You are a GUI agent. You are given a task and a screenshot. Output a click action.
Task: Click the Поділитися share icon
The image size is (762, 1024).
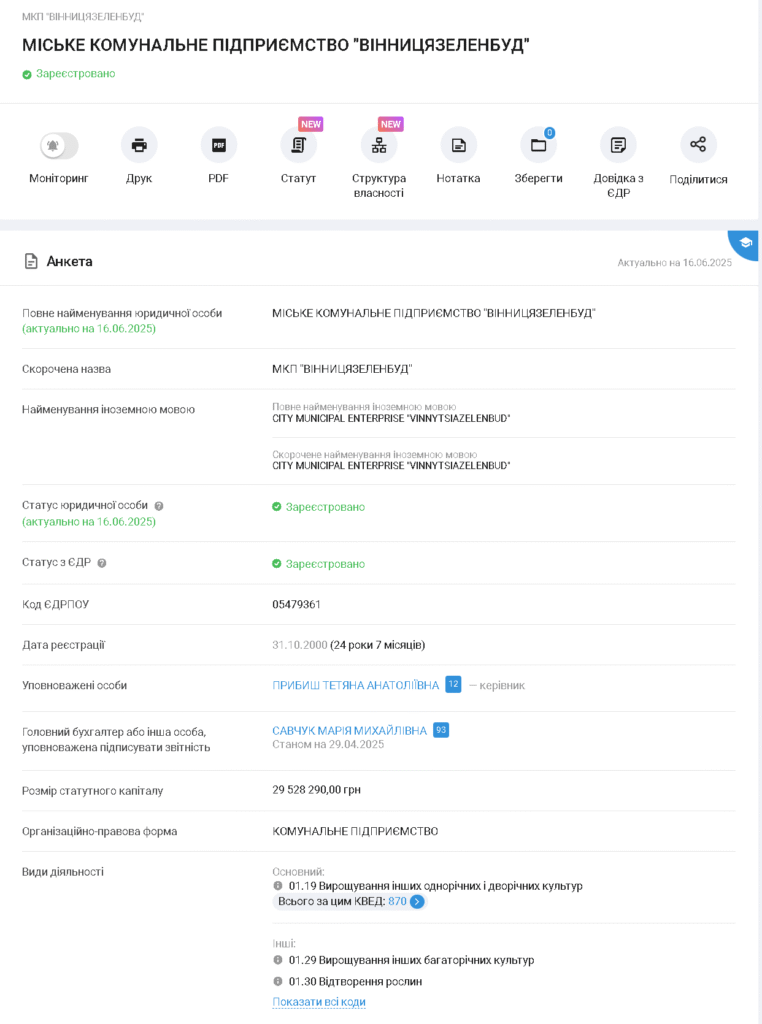point(698,145)
